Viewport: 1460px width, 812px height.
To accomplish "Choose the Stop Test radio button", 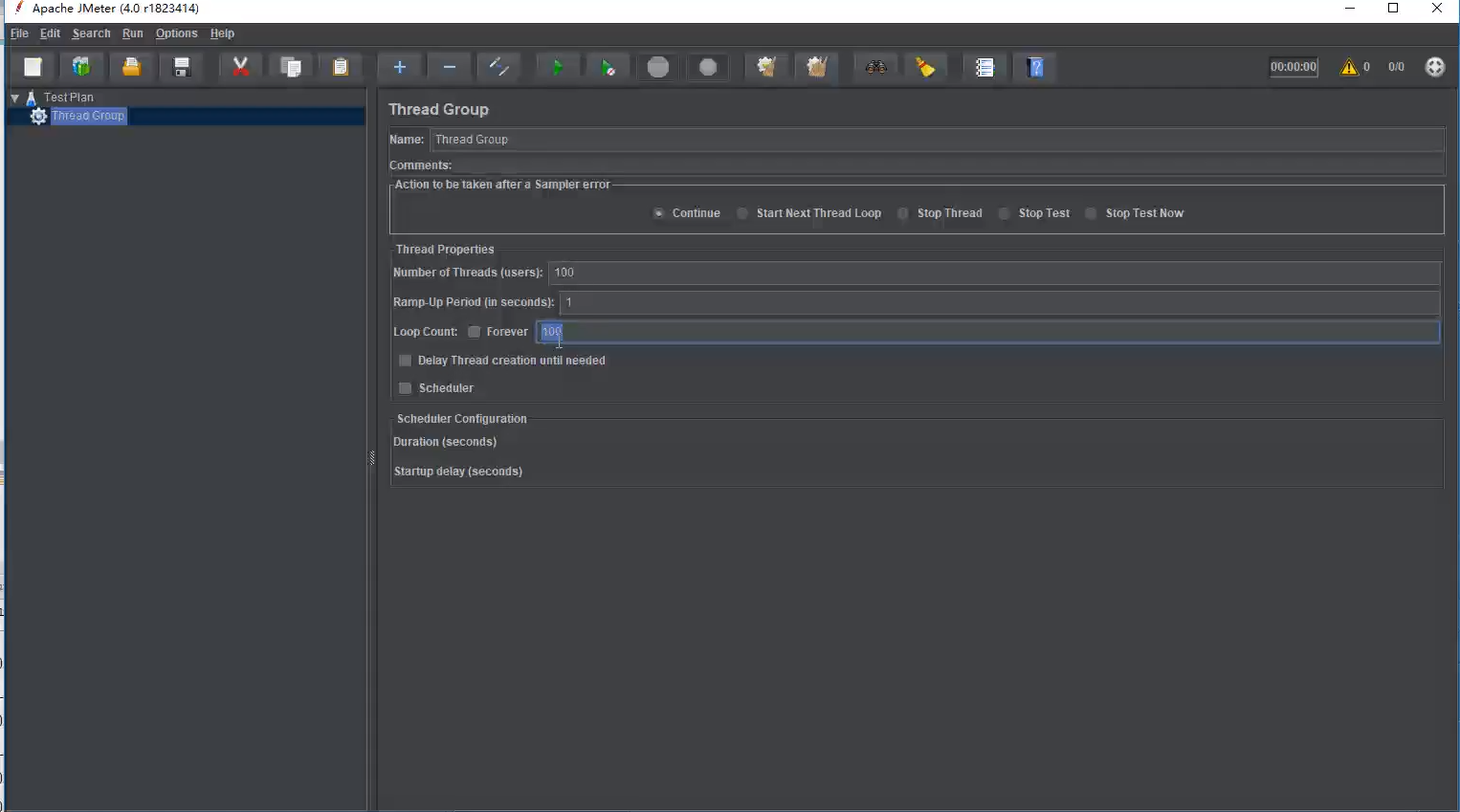I will 1005,213.
